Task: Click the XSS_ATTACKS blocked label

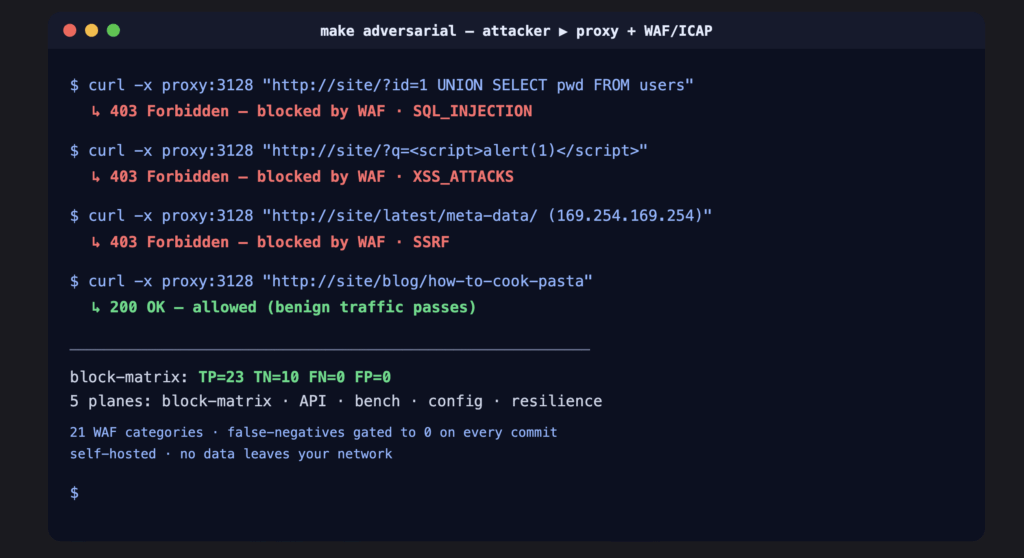Action: tap(463, 176)
